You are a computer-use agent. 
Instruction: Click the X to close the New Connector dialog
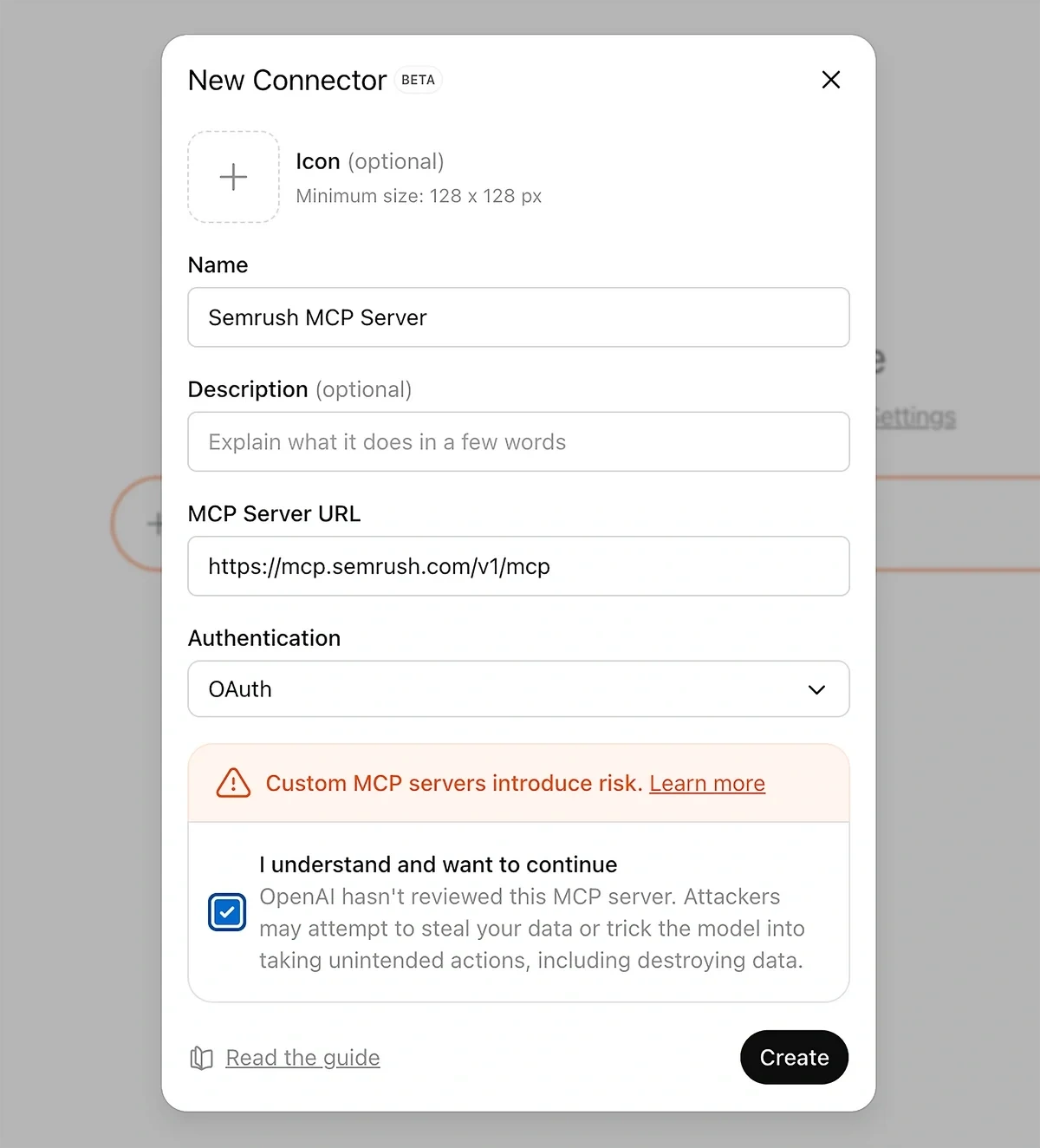click(830, 79)
